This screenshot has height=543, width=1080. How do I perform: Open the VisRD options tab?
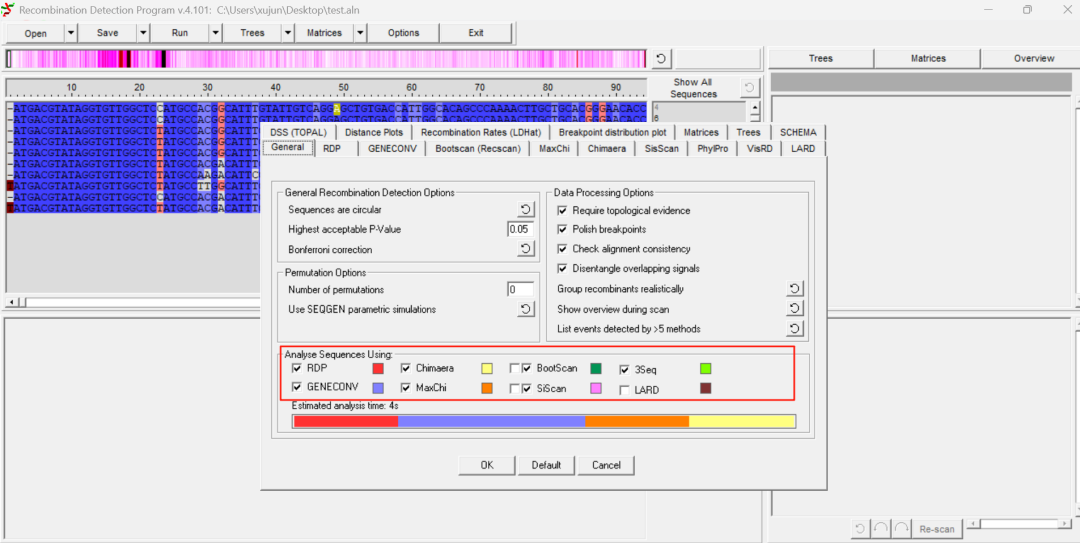click(x=759, y=148)
